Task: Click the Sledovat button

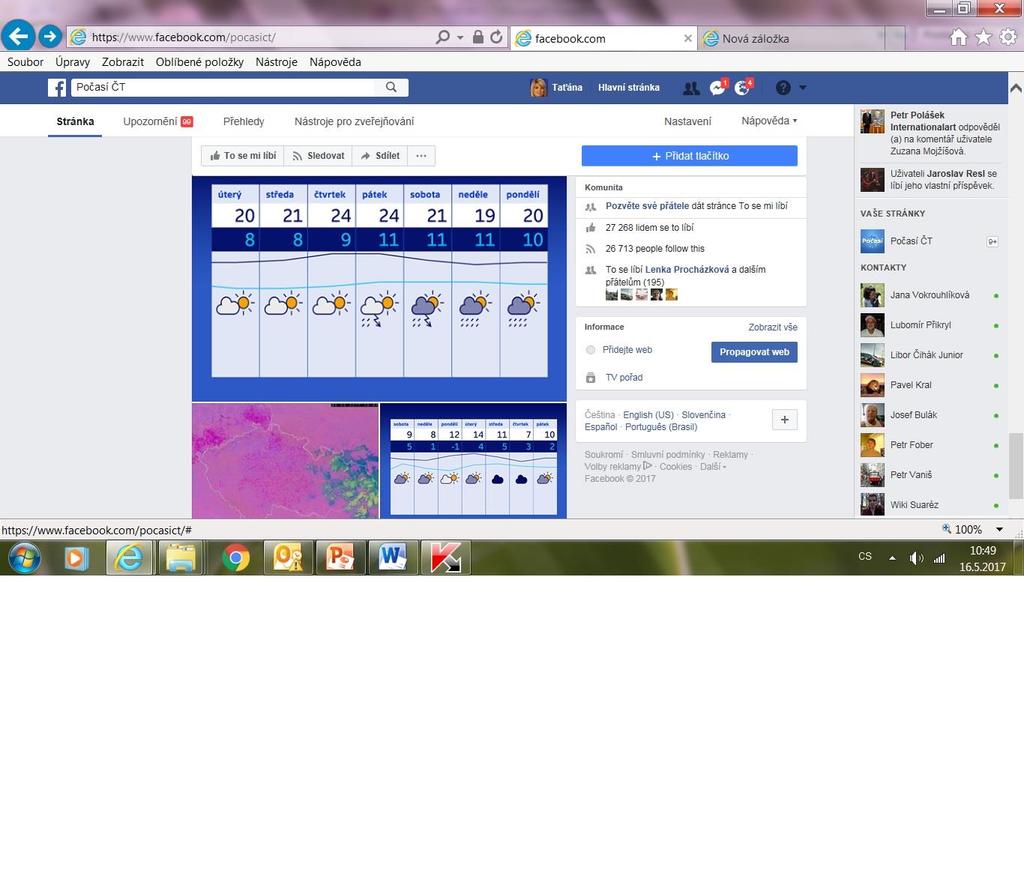Action: click(319, 155)
